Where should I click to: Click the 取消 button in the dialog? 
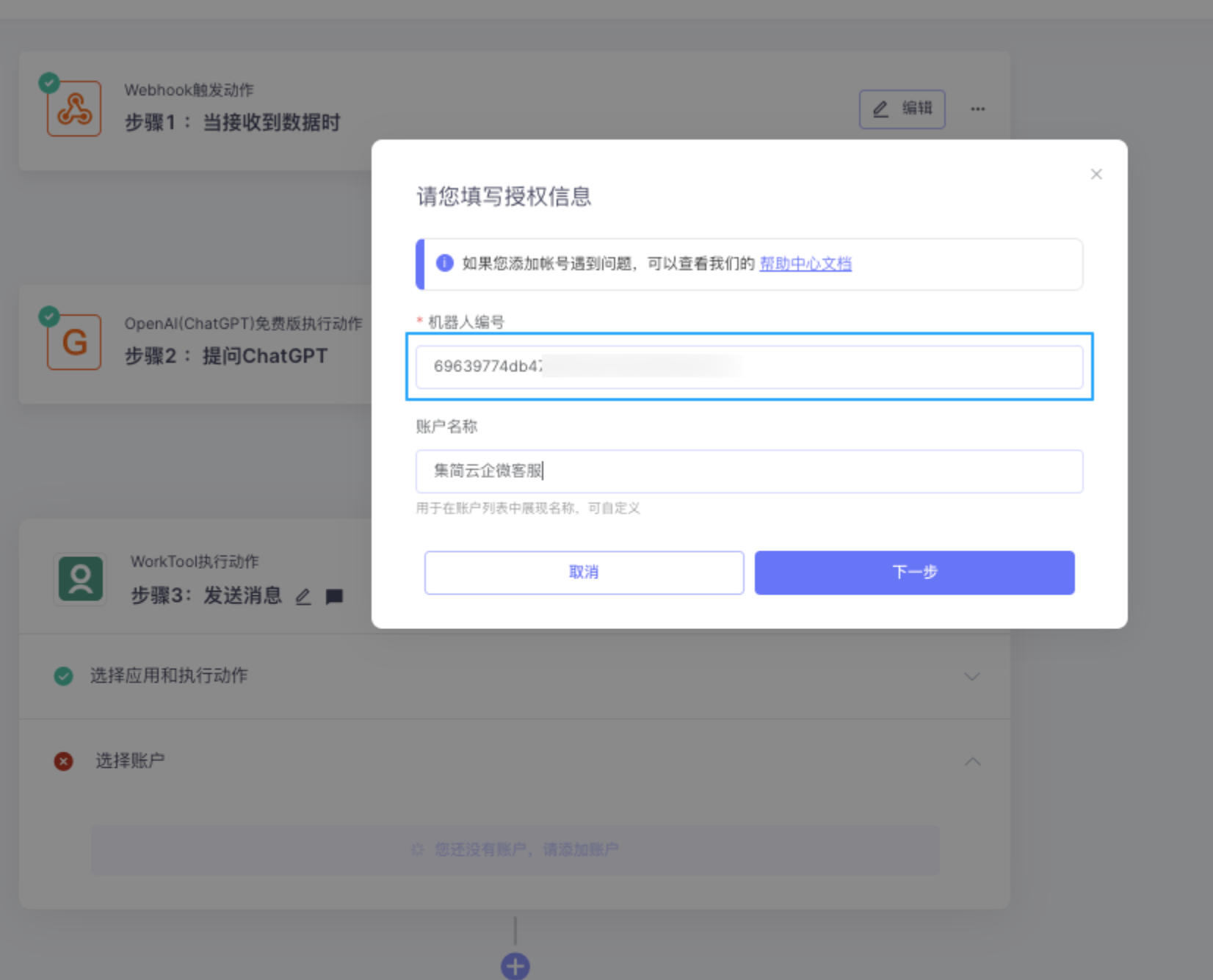tap(583, 573)
